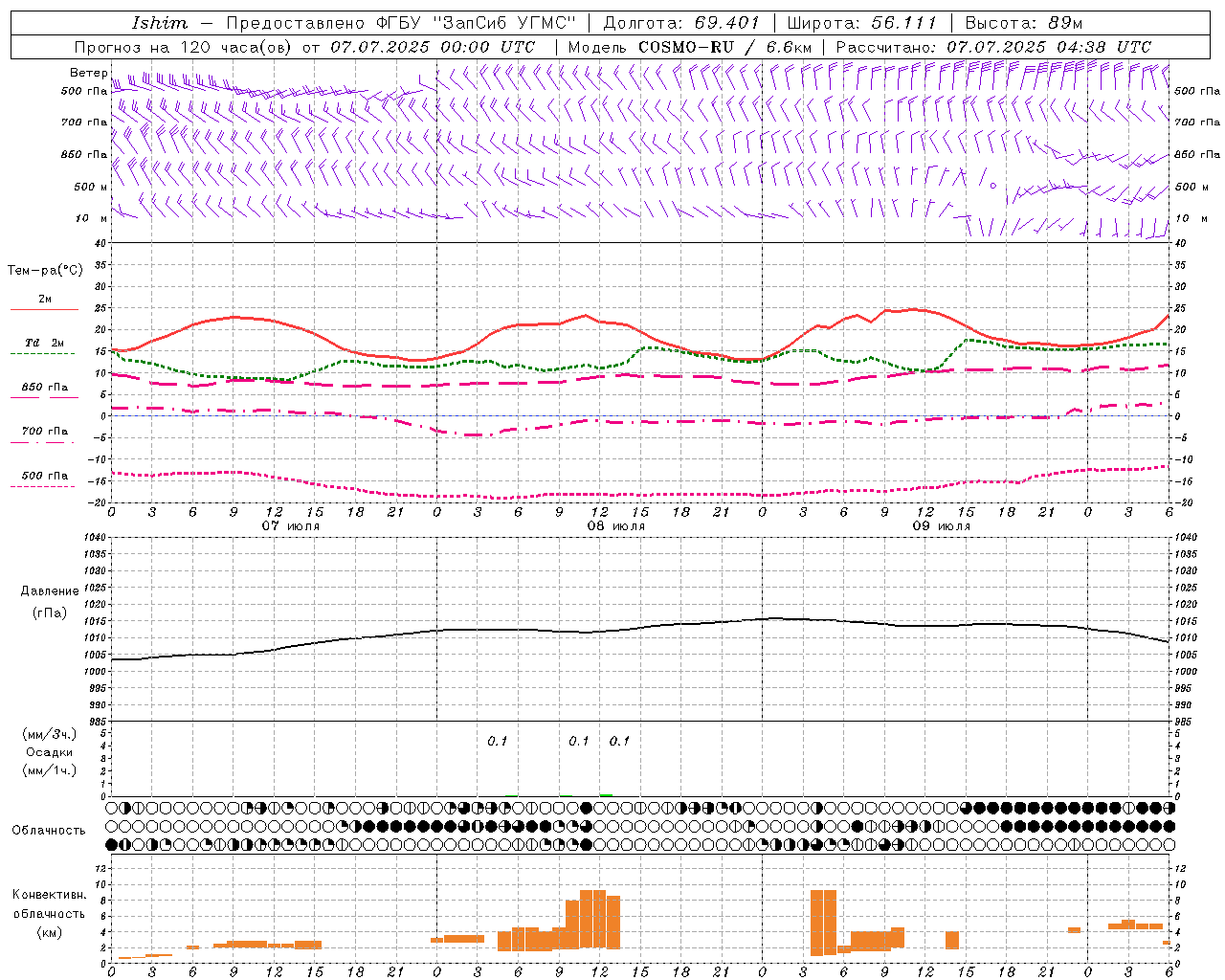This screenshot has width=1225, height=980.
Task: Click the Рассчитано: 07.07.2025 04:38 UTC timestamp
Action: pos(993,47)
